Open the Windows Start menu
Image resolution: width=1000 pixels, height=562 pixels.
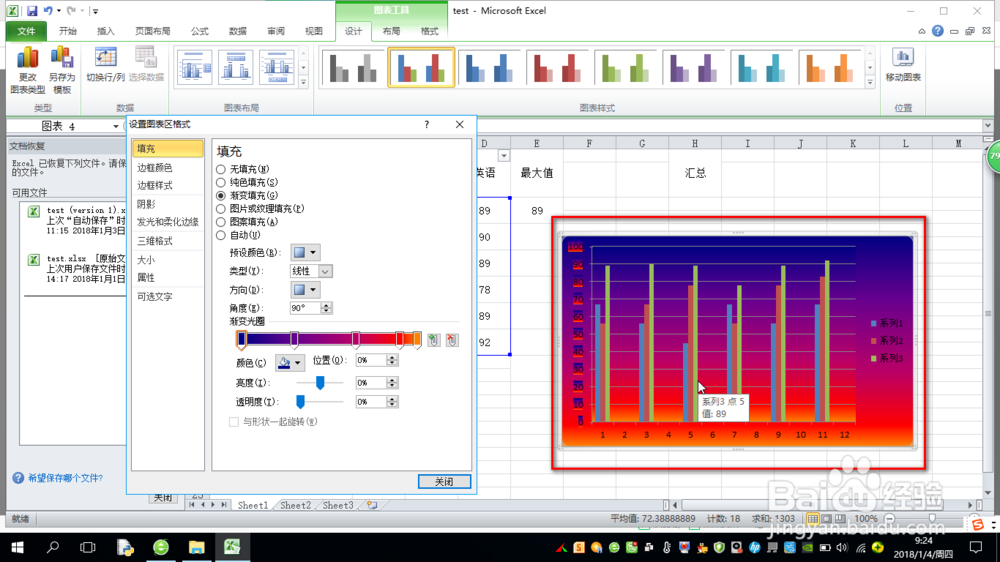[x=17, y=547]
